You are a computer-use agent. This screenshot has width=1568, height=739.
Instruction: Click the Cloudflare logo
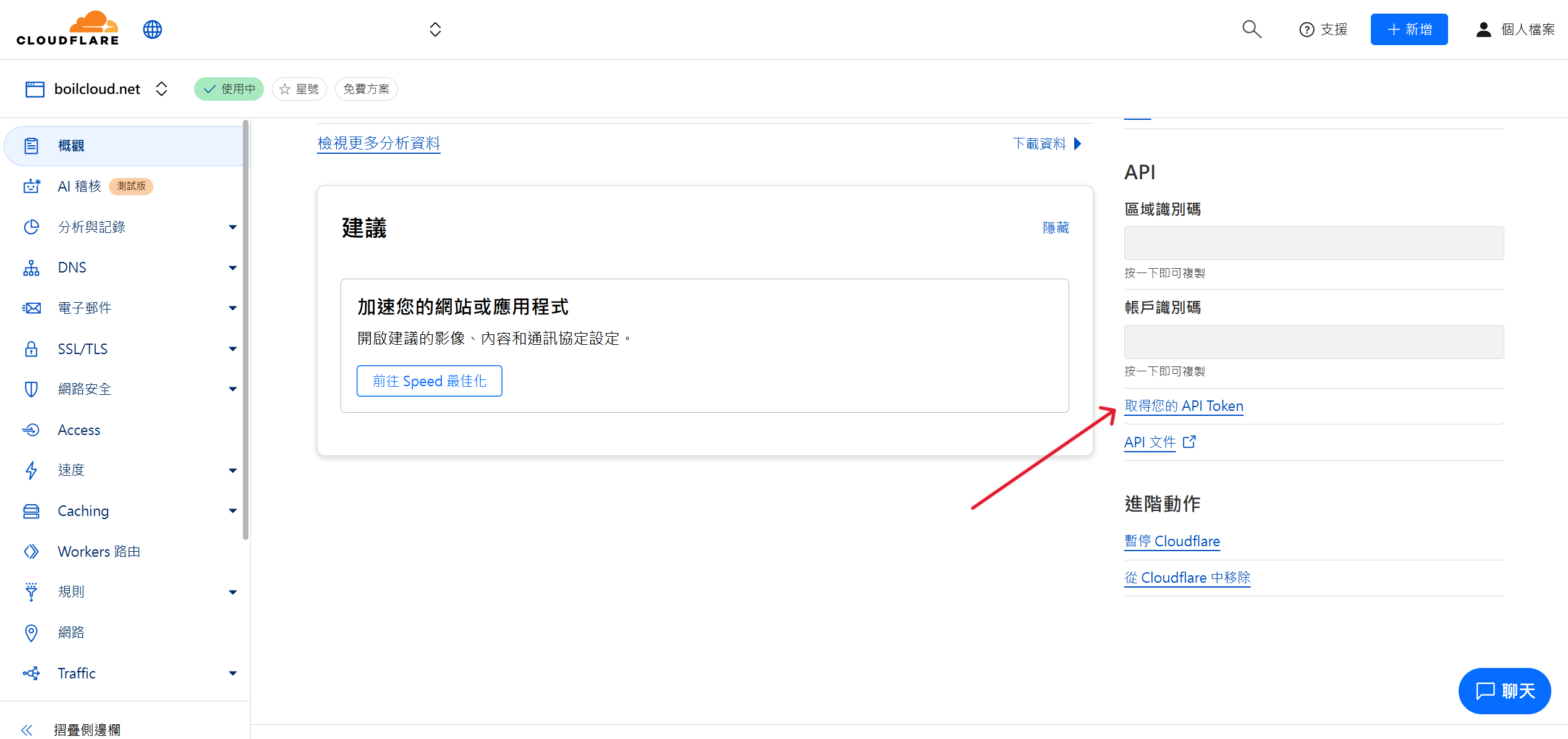[x=68, y=28]
